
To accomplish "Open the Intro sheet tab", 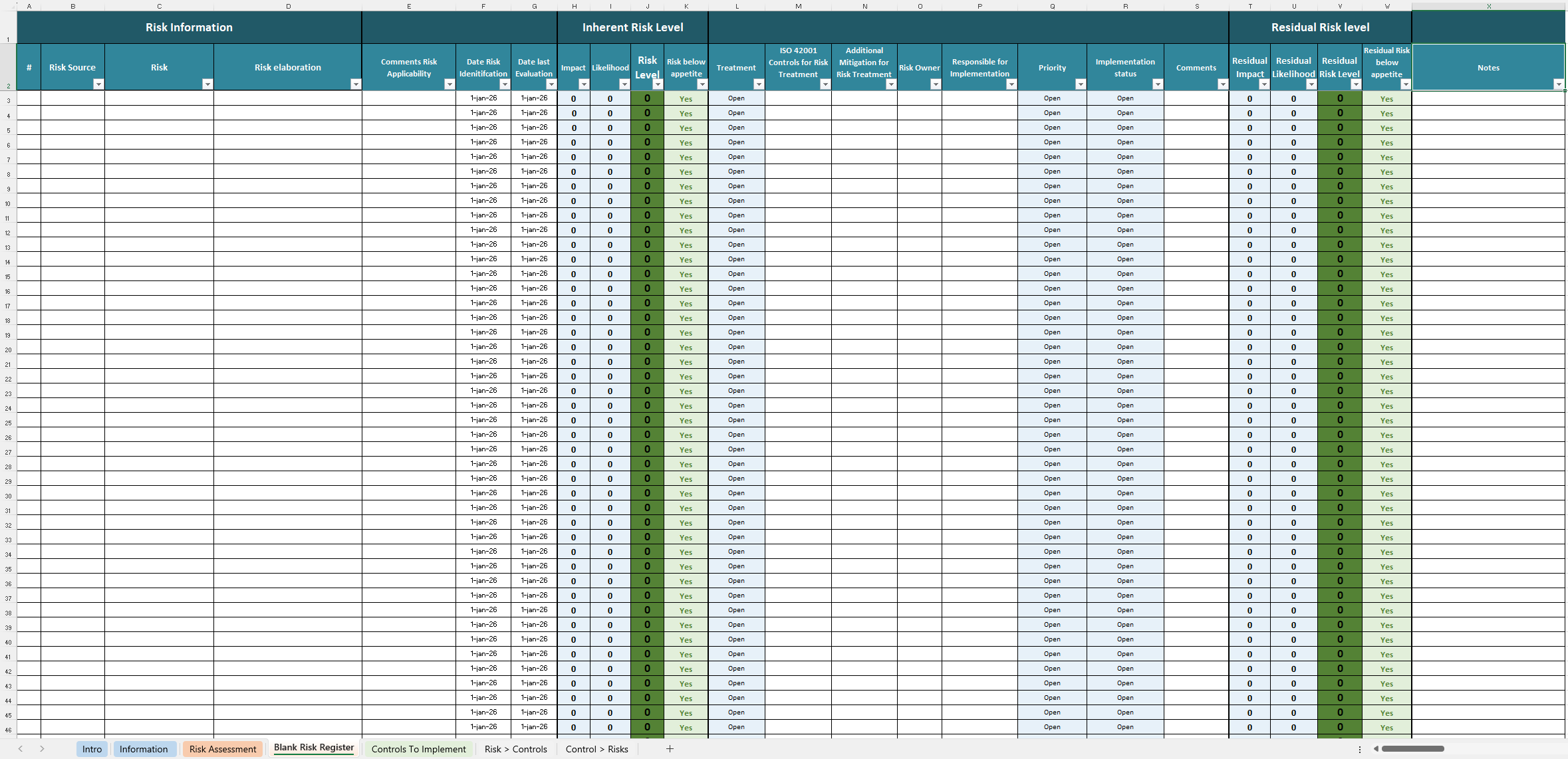I will tap(92, 749).
